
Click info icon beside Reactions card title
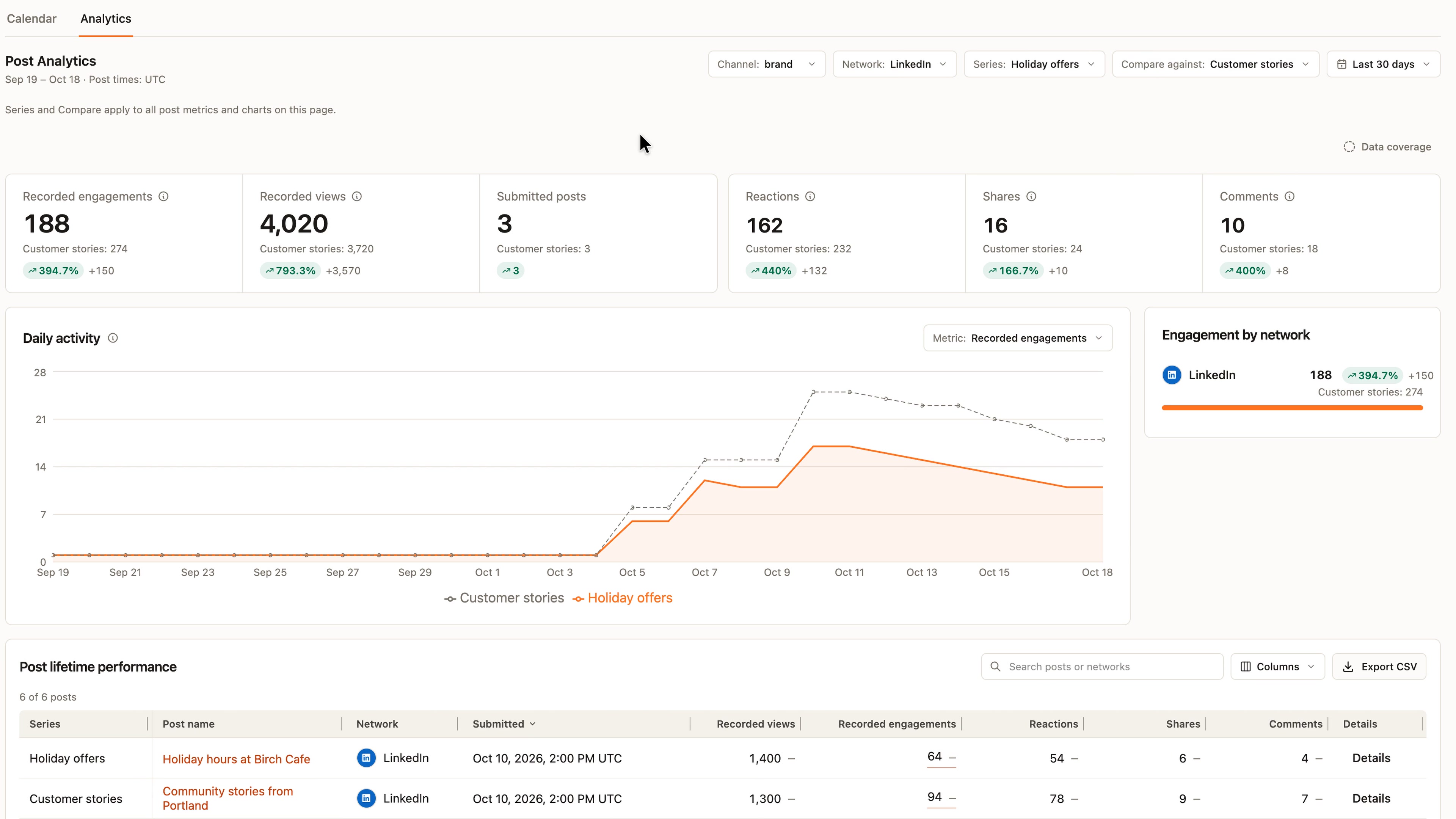810,196
